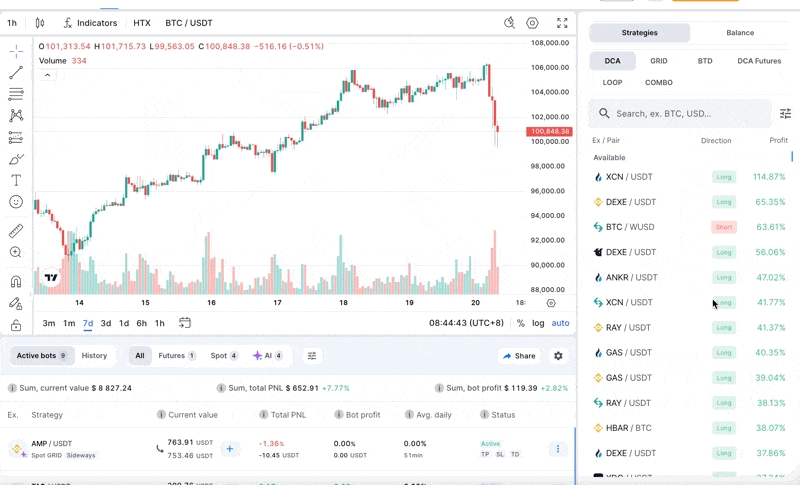Switch to the Balance tab
This screenshot has width=800, height=485.
click(740, 33)
